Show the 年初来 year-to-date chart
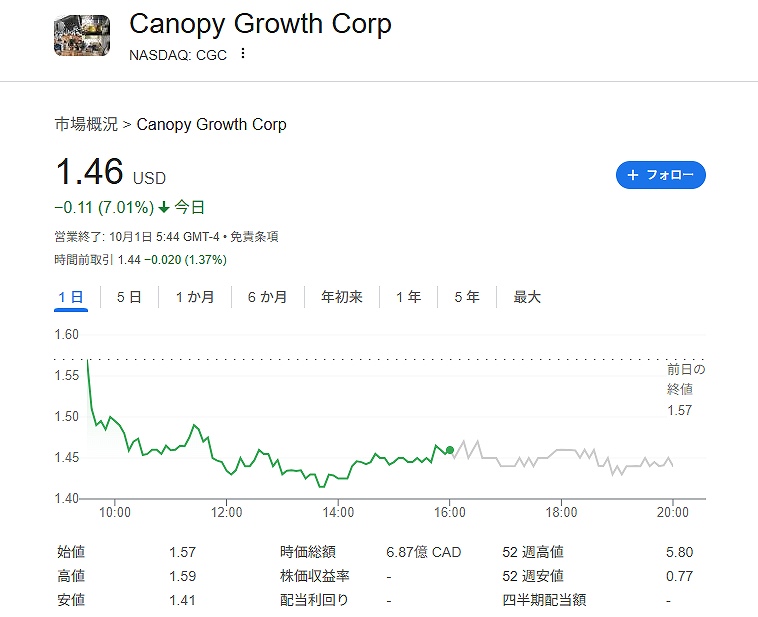Viewport: 758px width, 617px height. pos(341,297)
